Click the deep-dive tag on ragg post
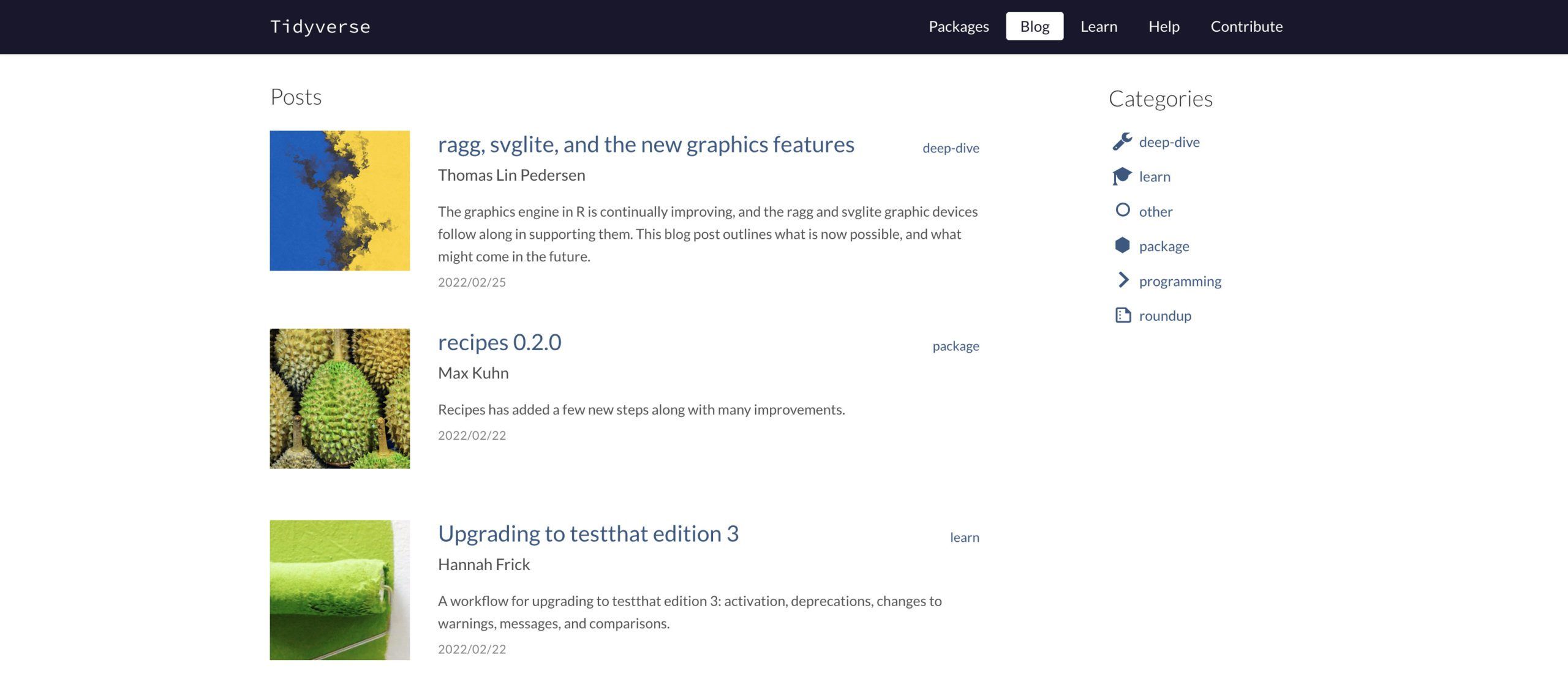Viewport: 1568px width, 690px height. pos(951,148)
